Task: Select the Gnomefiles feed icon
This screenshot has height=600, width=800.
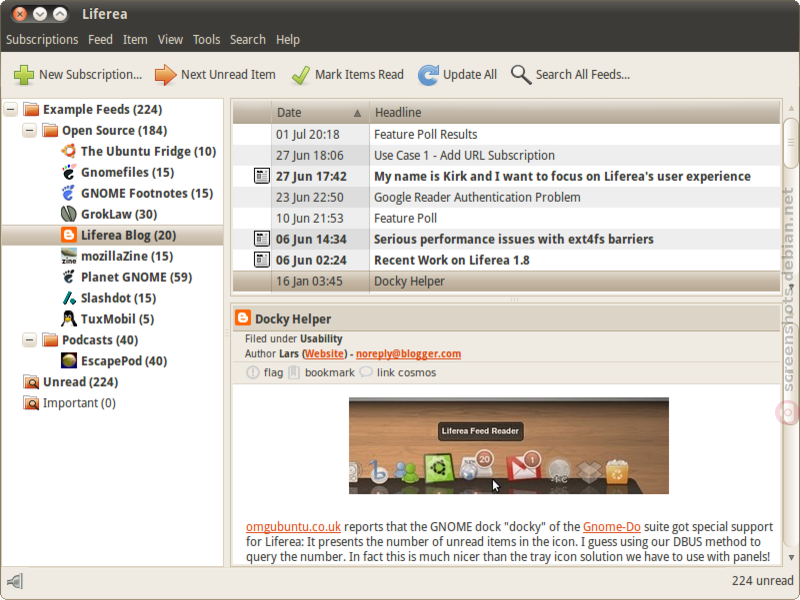Action: click(x=69, y=172)
